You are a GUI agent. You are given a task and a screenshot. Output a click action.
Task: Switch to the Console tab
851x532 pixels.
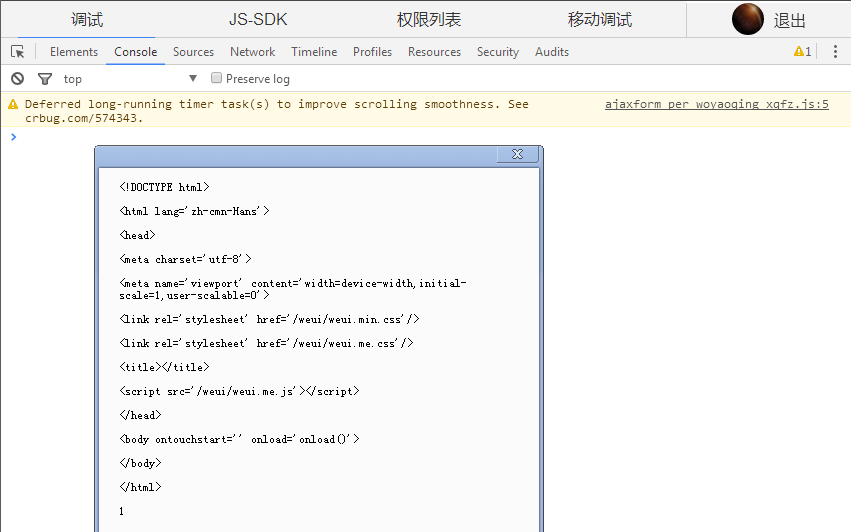(x=136, y=52)
